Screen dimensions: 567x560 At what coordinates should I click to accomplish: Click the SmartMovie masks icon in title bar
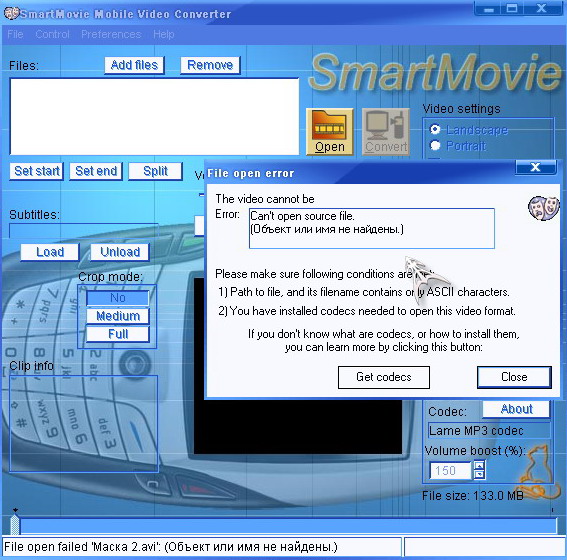(x=11, y=13)
